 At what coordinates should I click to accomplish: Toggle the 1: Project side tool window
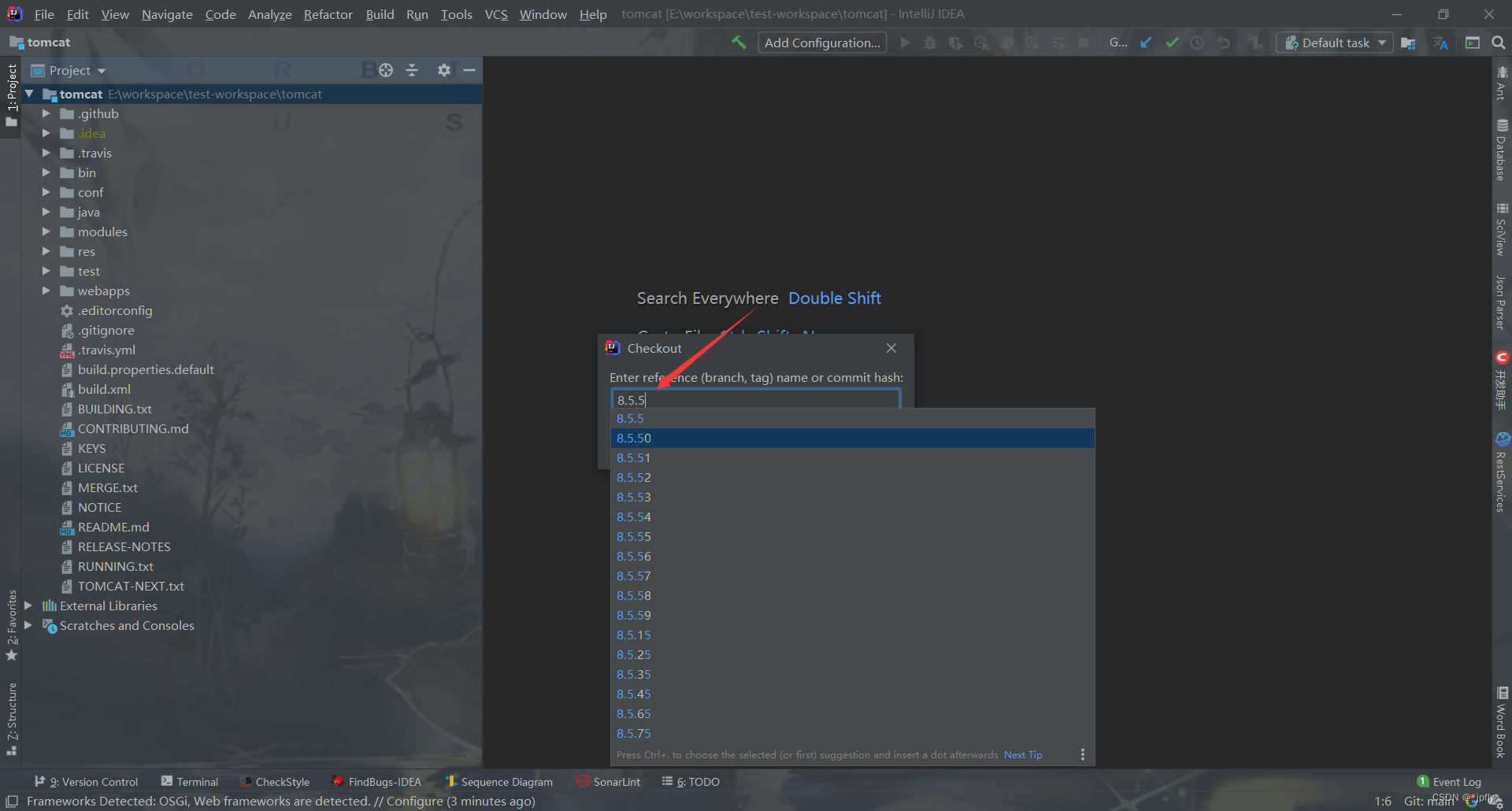11,96
